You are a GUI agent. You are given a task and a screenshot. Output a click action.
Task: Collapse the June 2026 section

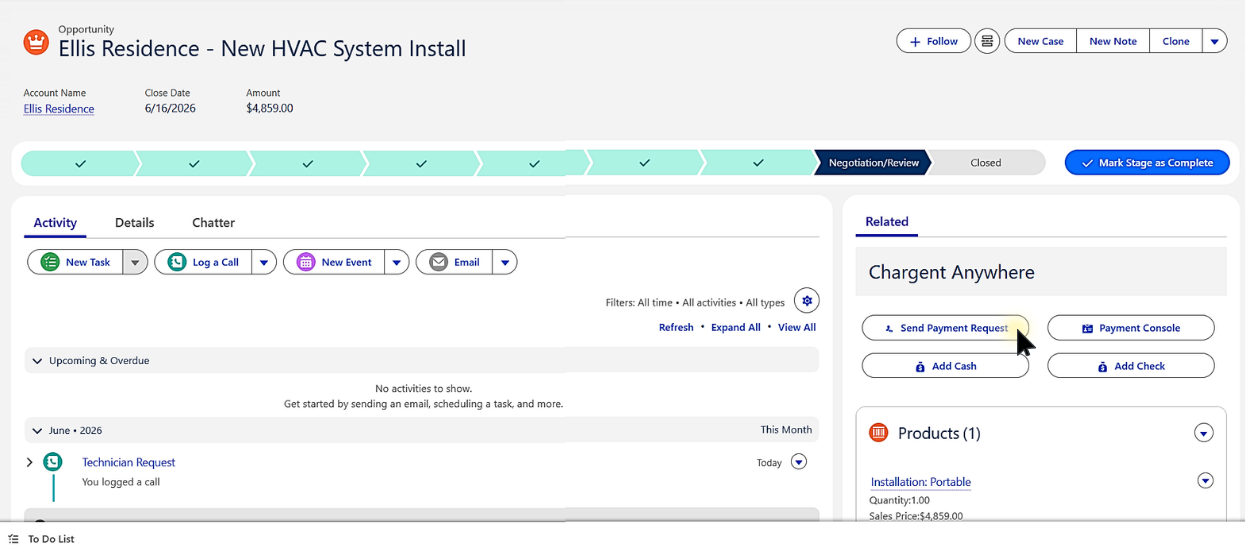pos(38,430)
